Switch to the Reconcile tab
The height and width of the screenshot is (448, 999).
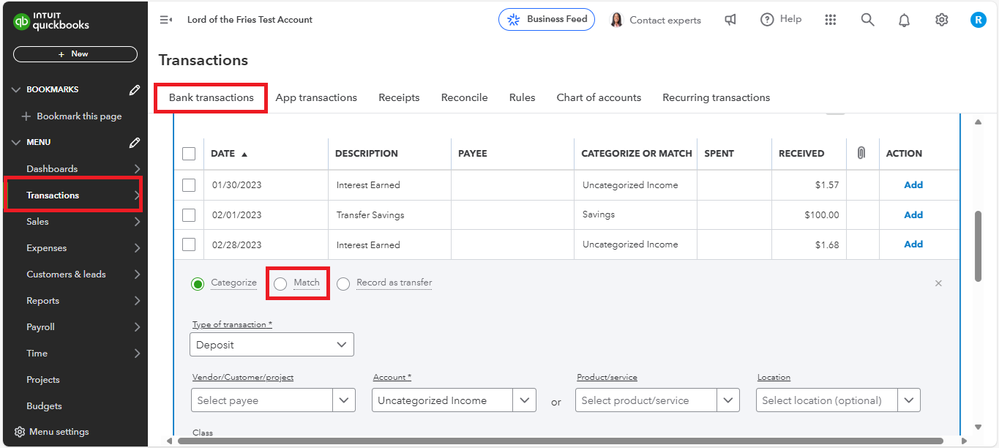coord(464,98)
